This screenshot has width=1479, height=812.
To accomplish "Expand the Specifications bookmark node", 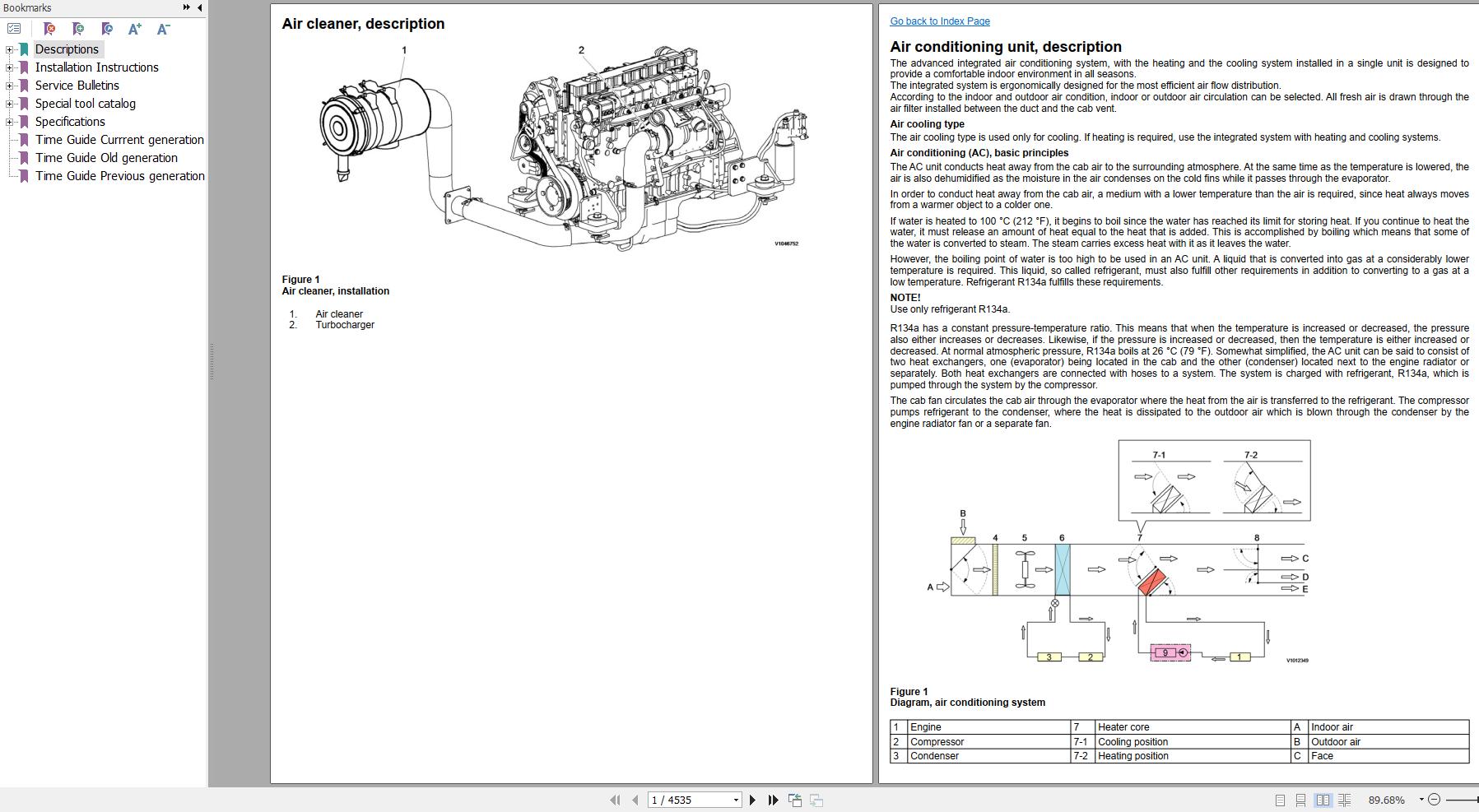I will [9, 122].
